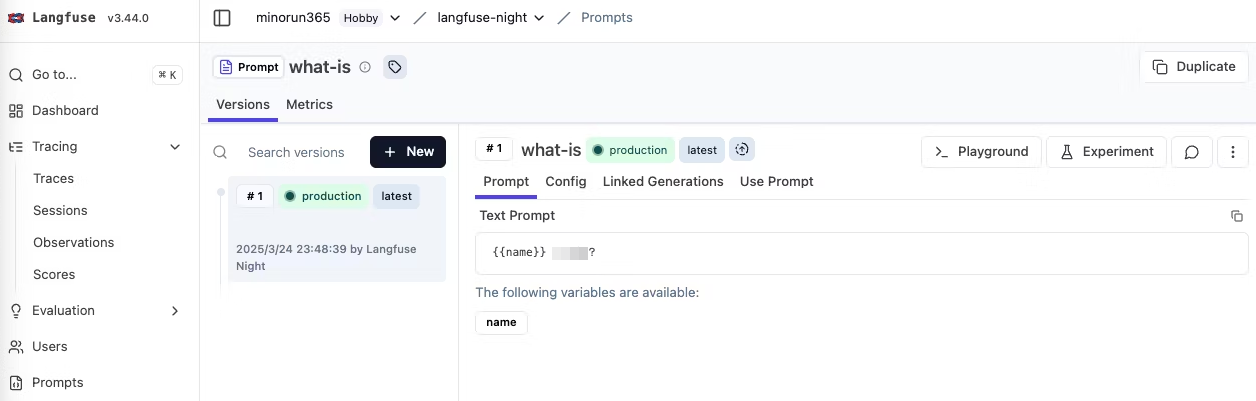
Task: Focus the Search versions field
Action: pos(296,152)
